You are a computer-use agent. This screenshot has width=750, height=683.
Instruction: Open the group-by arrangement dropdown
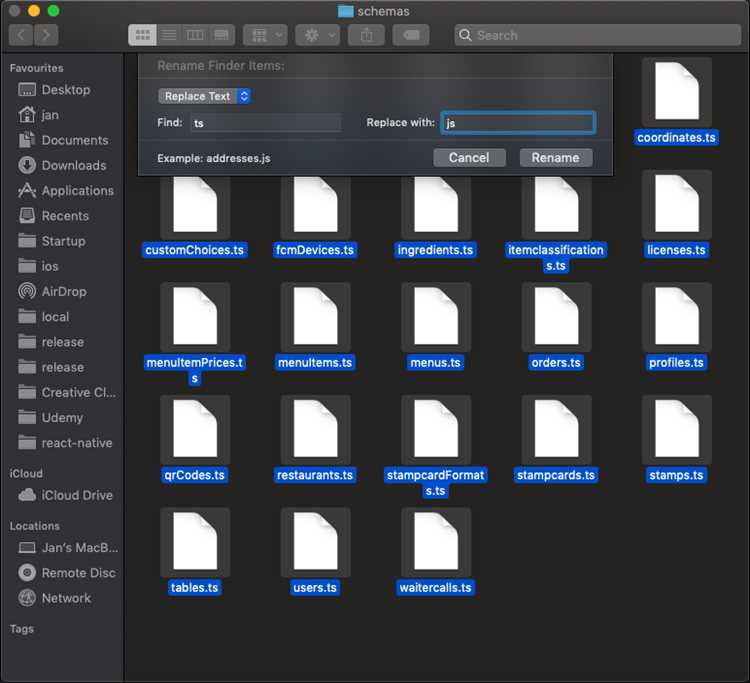click(x=265, y=35)
